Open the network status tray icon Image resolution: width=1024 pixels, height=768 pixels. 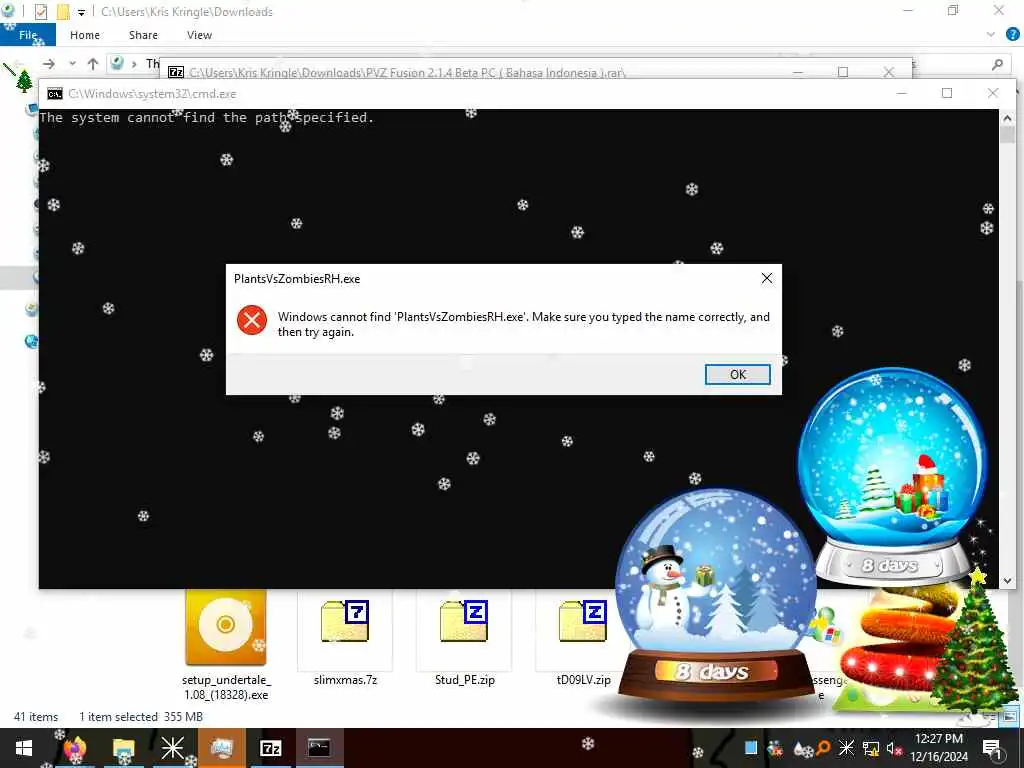(871, 748)
